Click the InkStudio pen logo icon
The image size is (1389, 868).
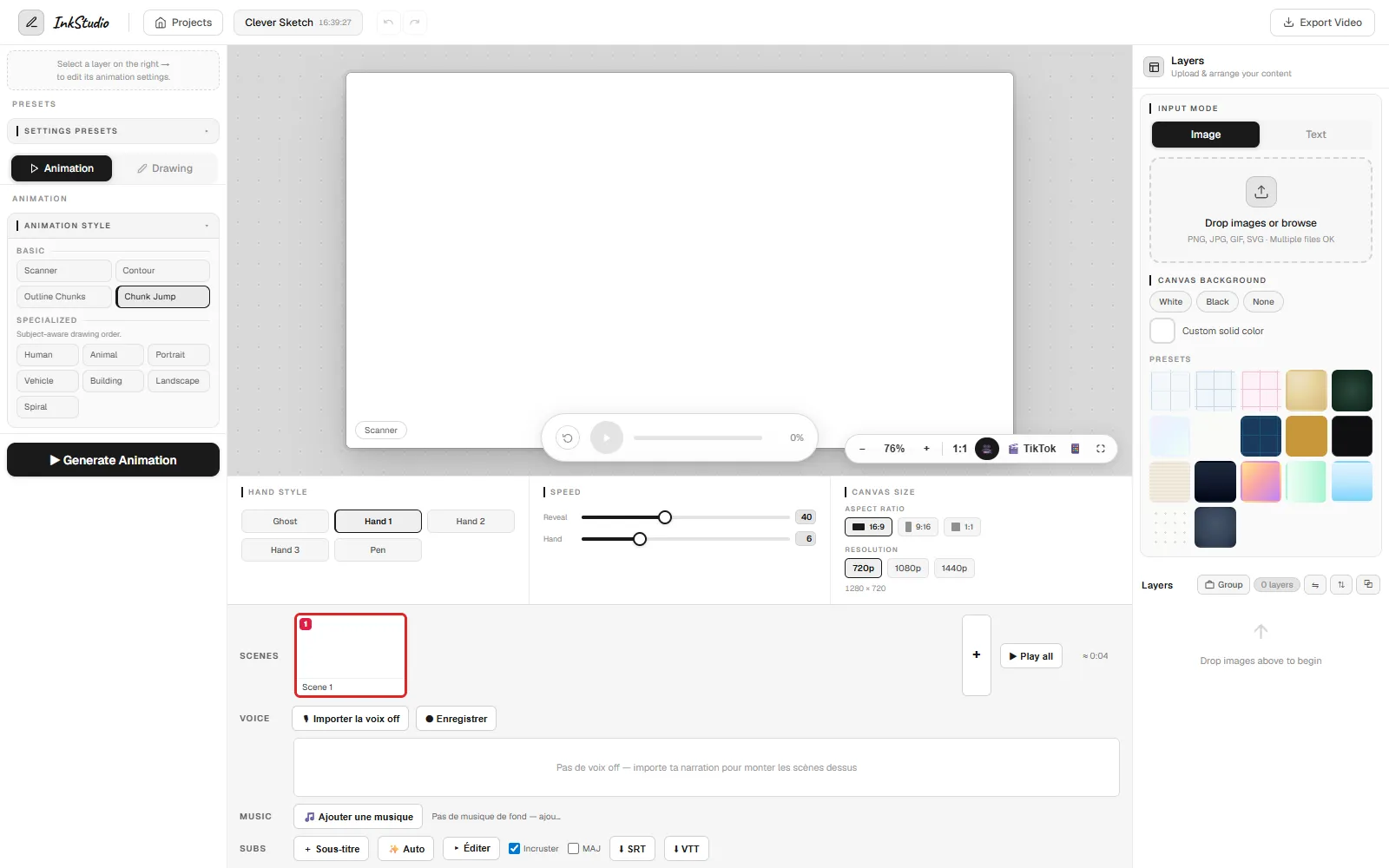click(x=31, y=23)
